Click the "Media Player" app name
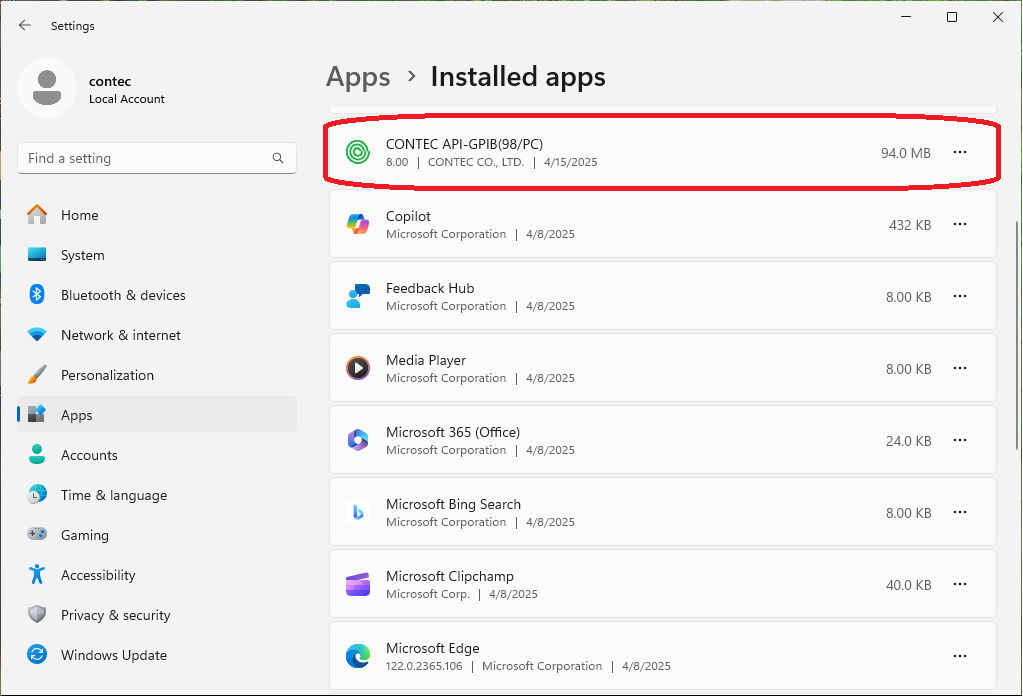This screenshot has width=1023, height=696. (x=426, y=360)
